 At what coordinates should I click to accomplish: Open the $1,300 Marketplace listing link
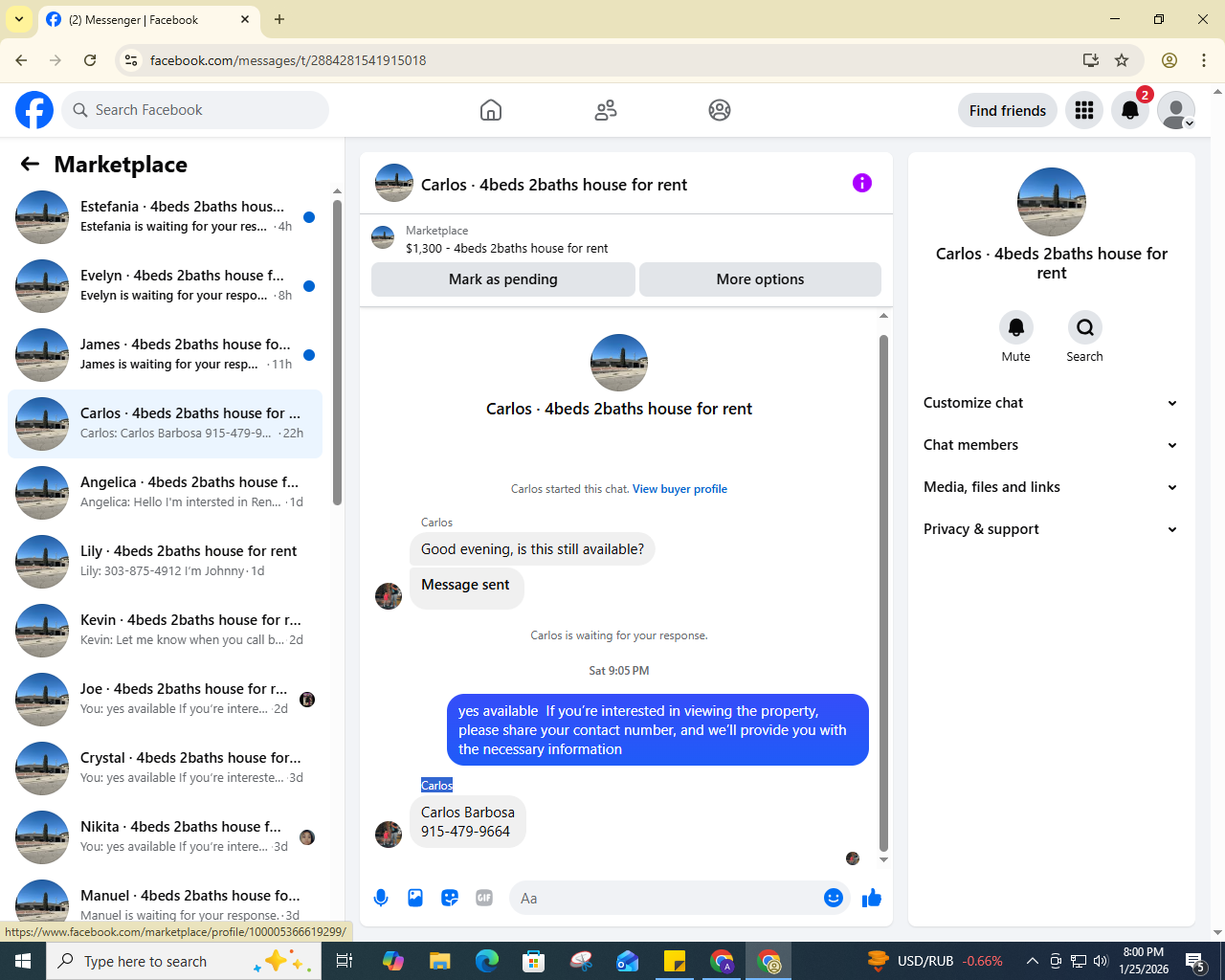click(507, 248)
